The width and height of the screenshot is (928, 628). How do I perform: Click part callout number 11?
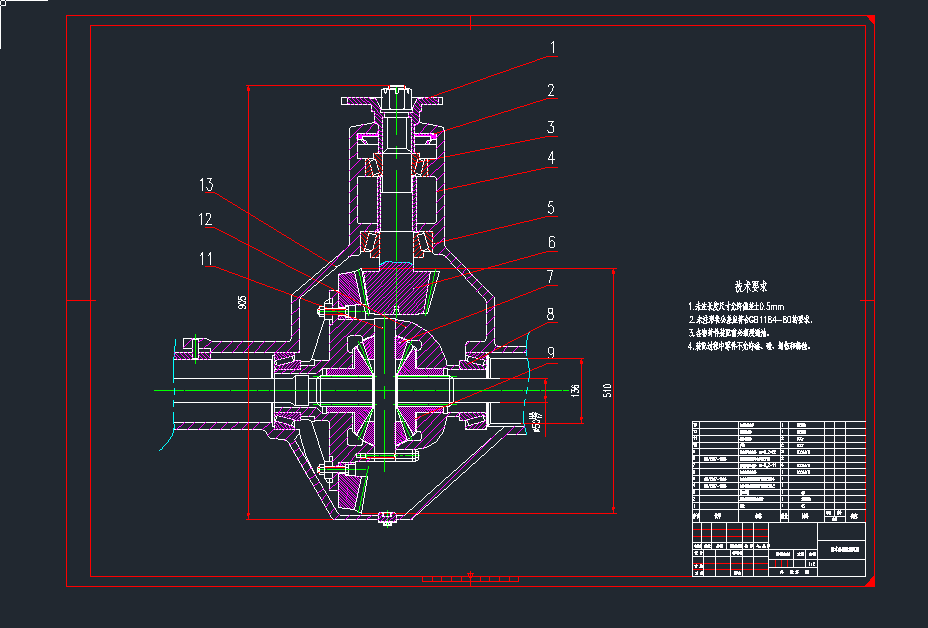tap(206, 259)
